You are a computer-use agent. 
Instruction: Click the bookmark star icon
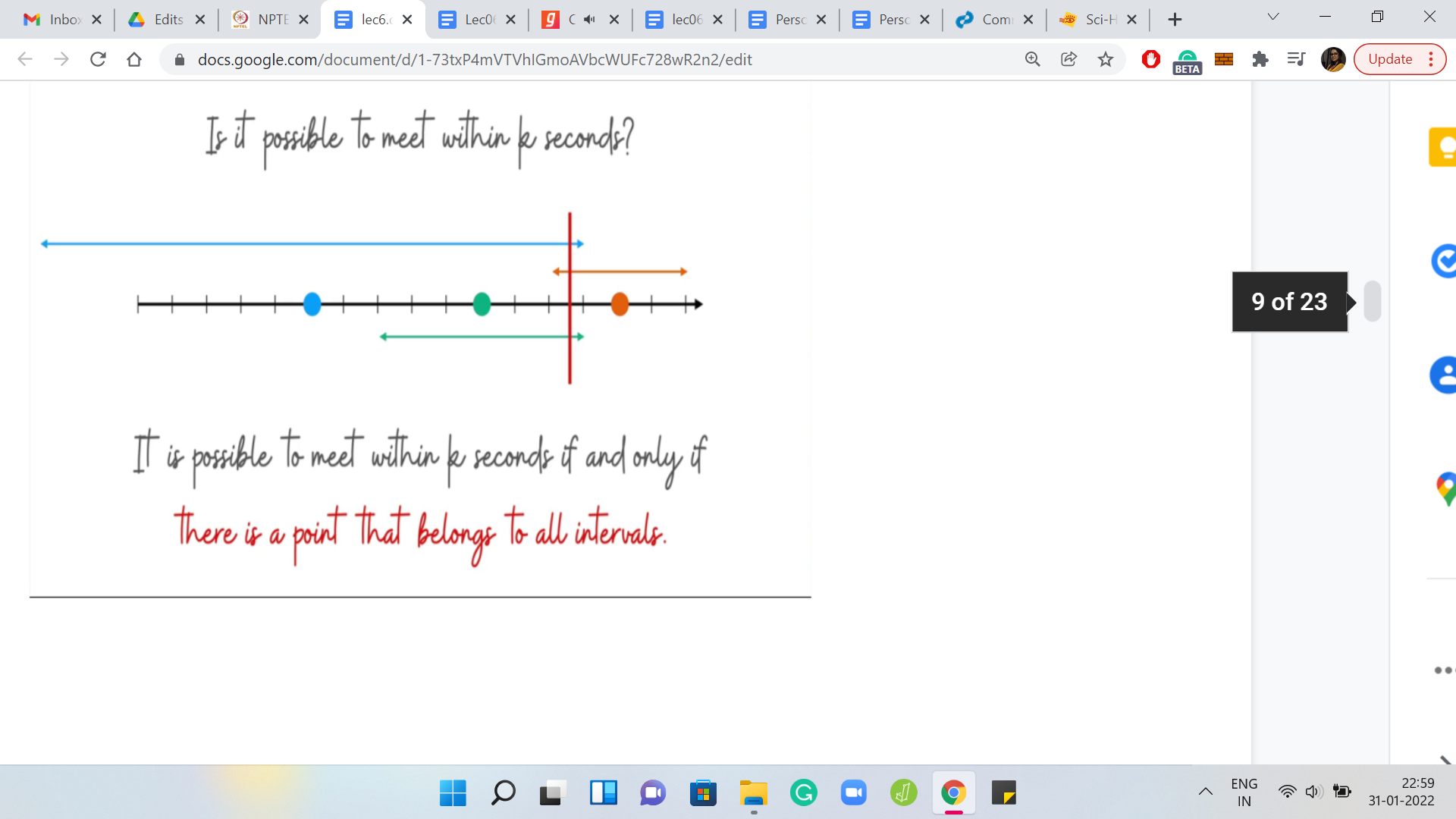[x=1106, y=59]
